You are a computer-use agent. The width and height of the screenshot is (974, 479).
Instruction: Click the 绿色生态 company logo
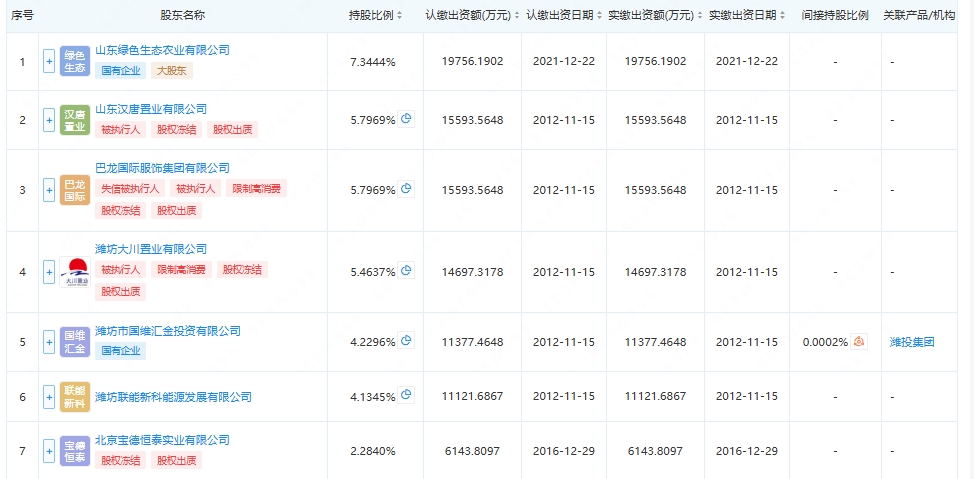(x=75, y=62)
